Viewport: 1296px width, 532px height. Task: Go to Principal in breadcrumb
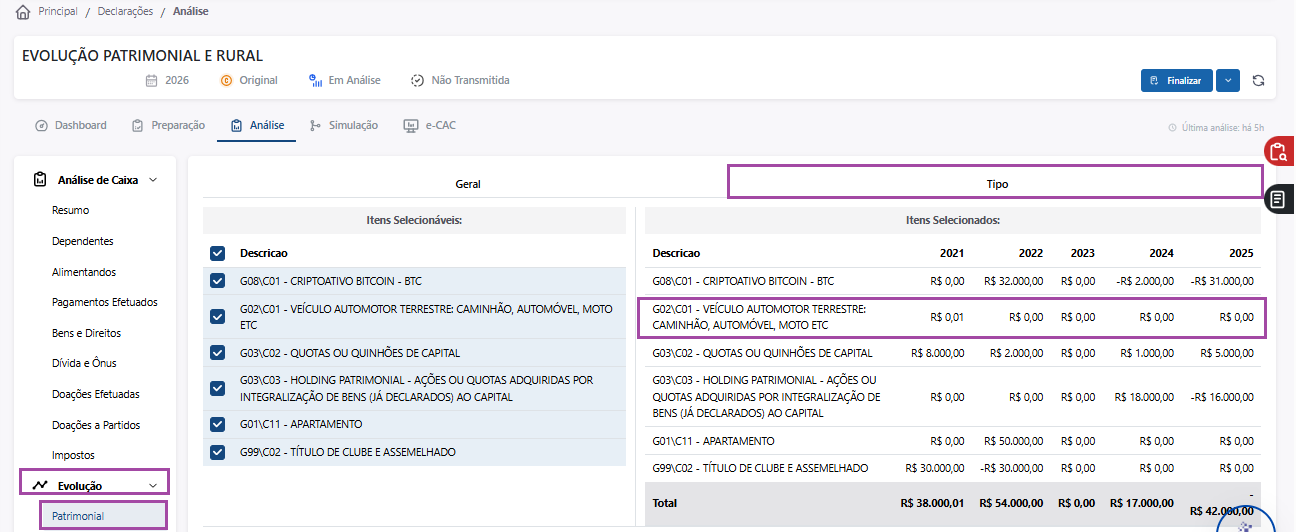(58, 12)
